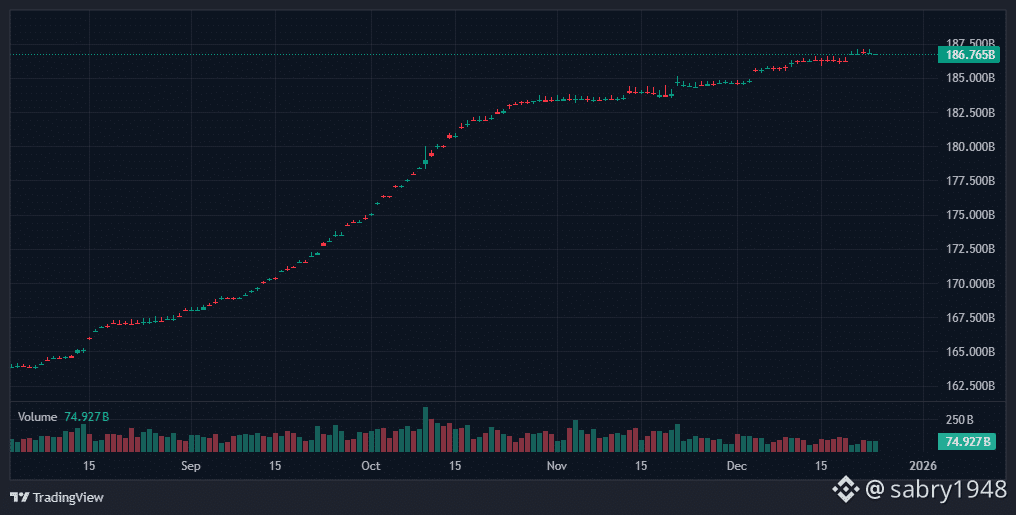Click the 177.500B price axis label
Image resolution: width=1016 pixels, height=515 pixels.
click(970, 180)
